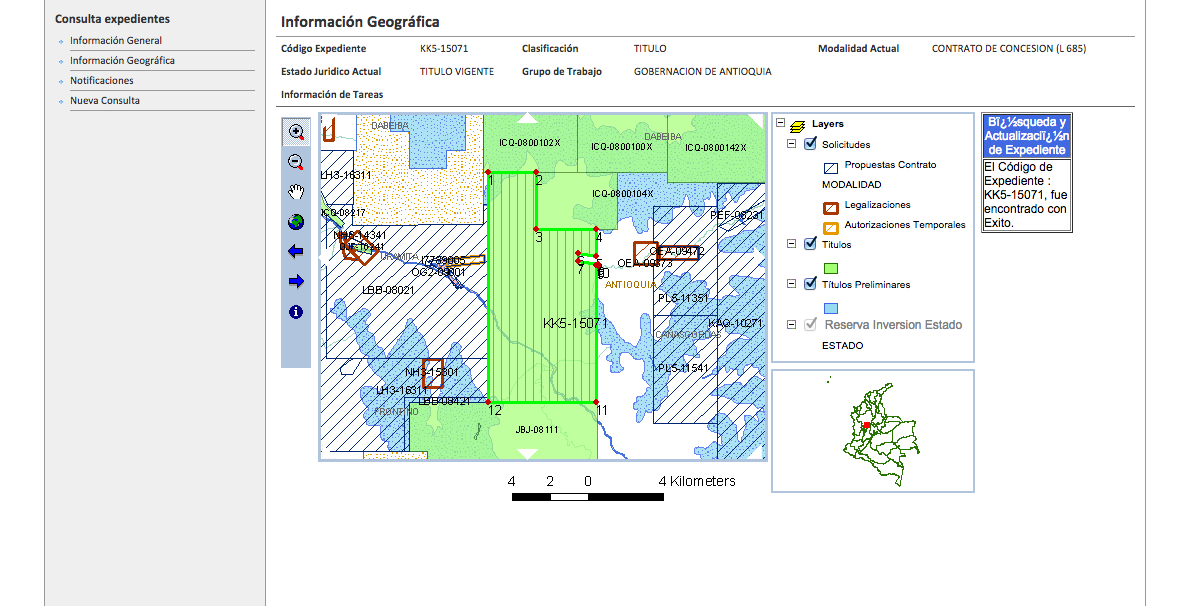Click the full extent globe icon
Viewport: 1190px width, 606px height.
(x=296, y=222)
